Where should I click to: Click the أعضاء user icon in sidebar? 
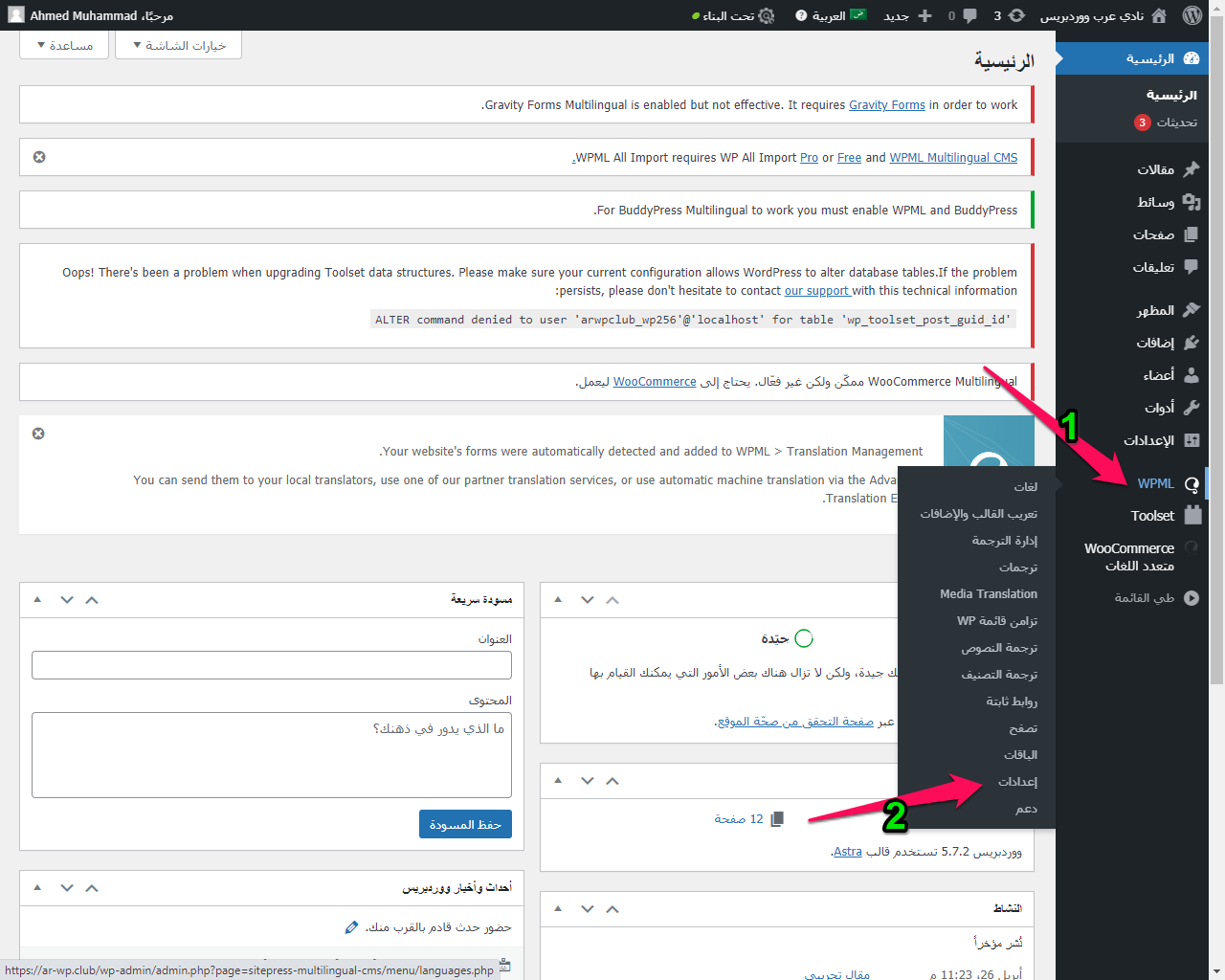coord(1192,375)
